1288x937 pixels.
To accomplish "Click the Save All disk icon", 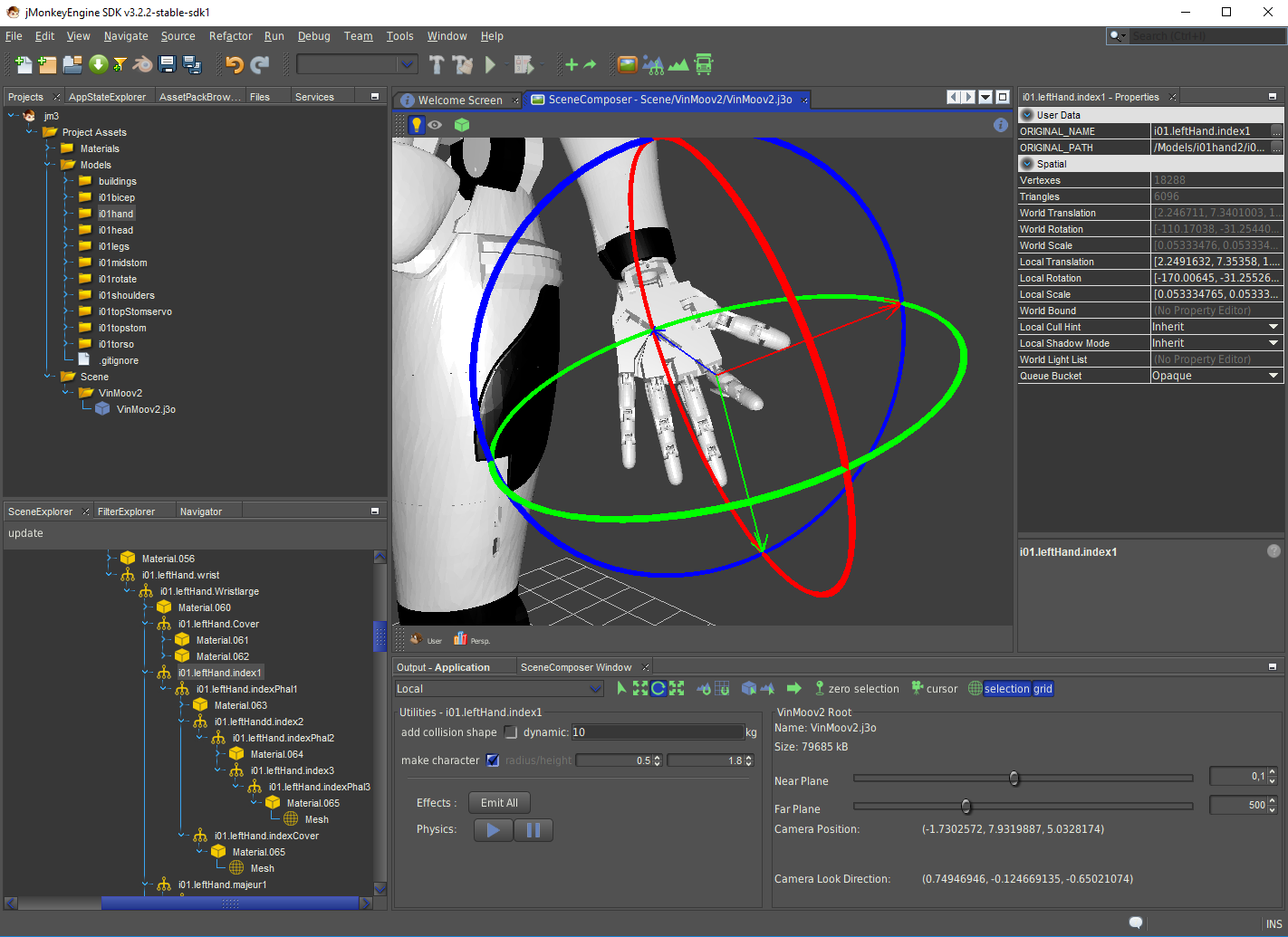I will [192, 64].
